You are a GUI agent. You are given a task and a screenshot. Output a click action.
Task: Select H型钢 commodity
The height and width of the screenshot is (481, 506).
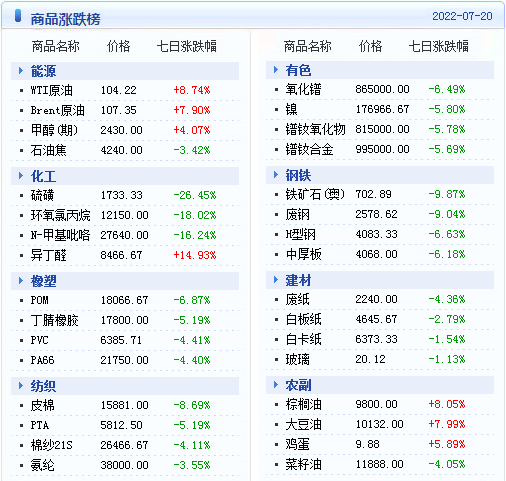(x=300, y=234)
